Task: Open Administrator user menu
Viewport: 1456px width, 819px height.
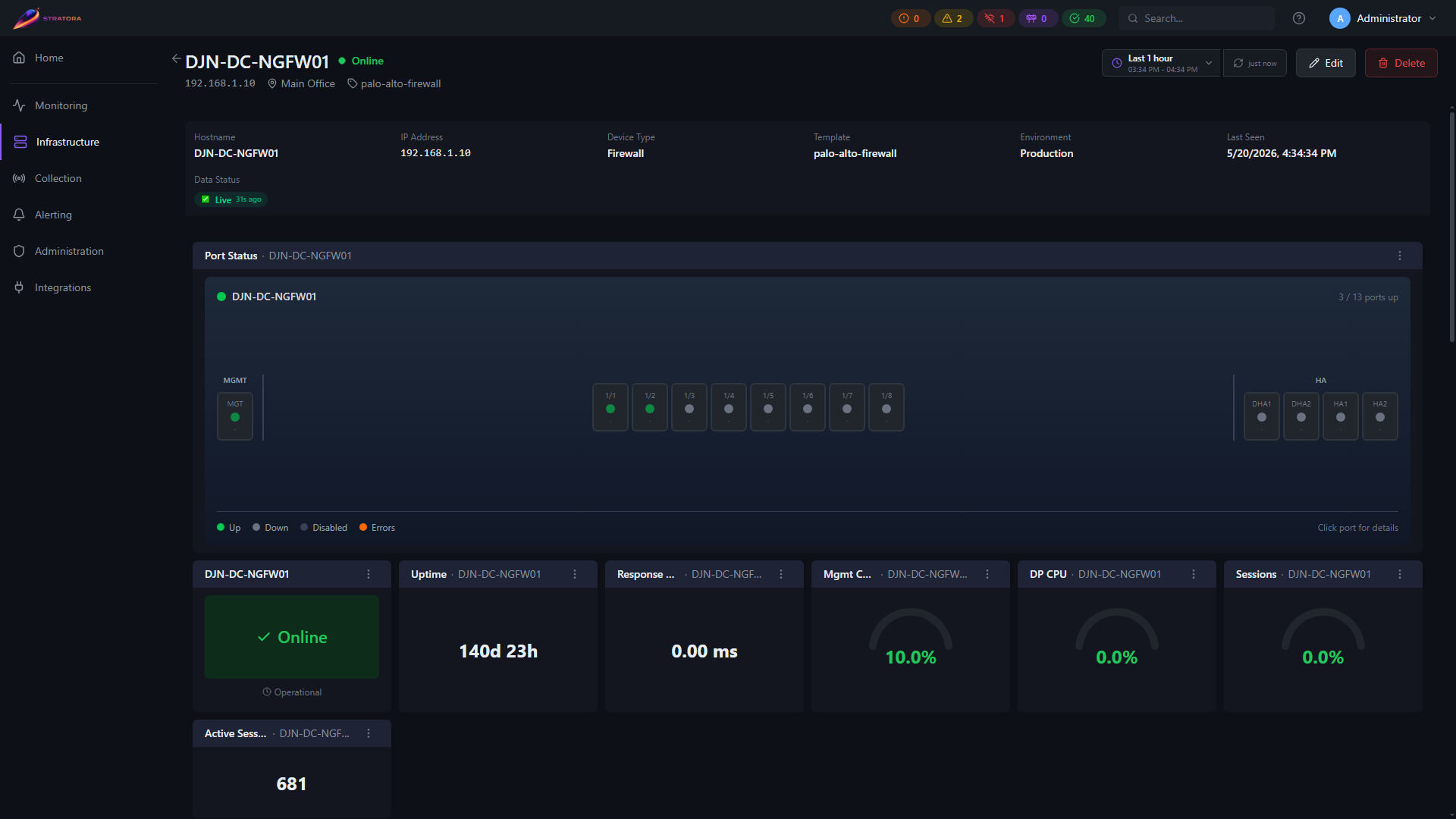Action: [1383, 18]
